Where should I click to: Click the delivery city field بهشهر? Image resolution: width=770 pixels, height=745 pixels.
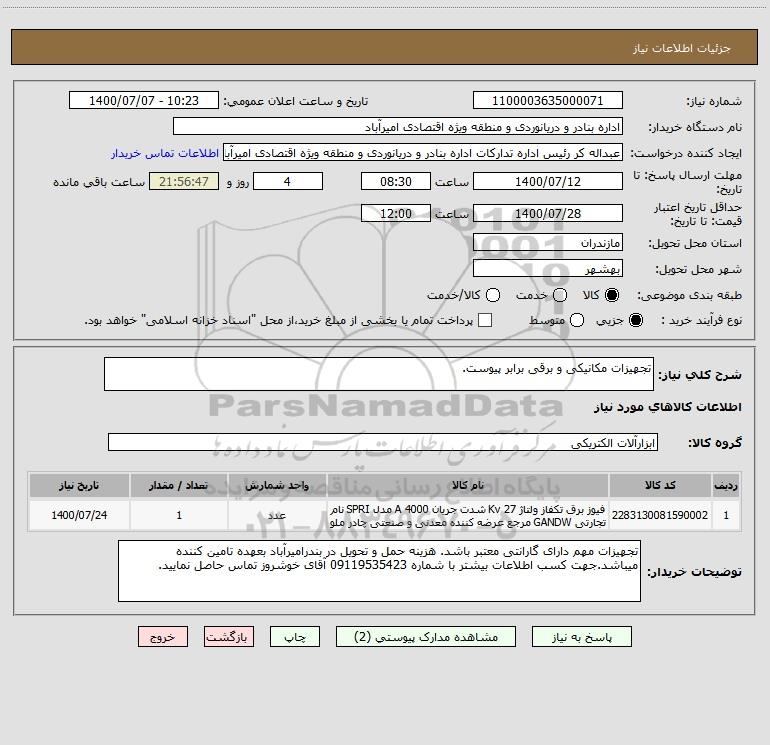tap(548, 268)
